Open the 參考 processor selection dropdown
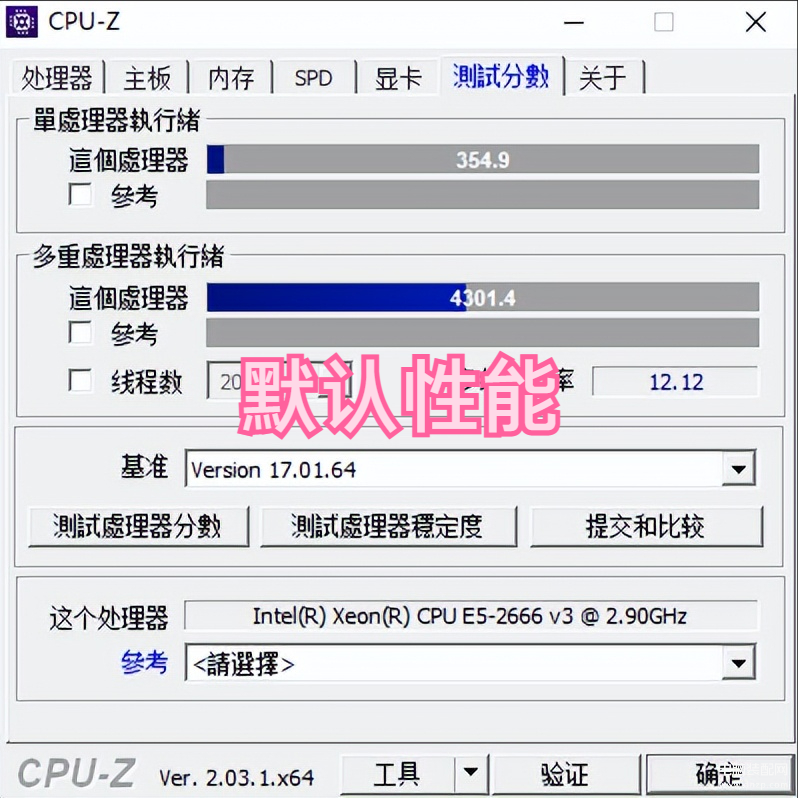The width and height of the screenshot is (798, 798). point(738,663)
